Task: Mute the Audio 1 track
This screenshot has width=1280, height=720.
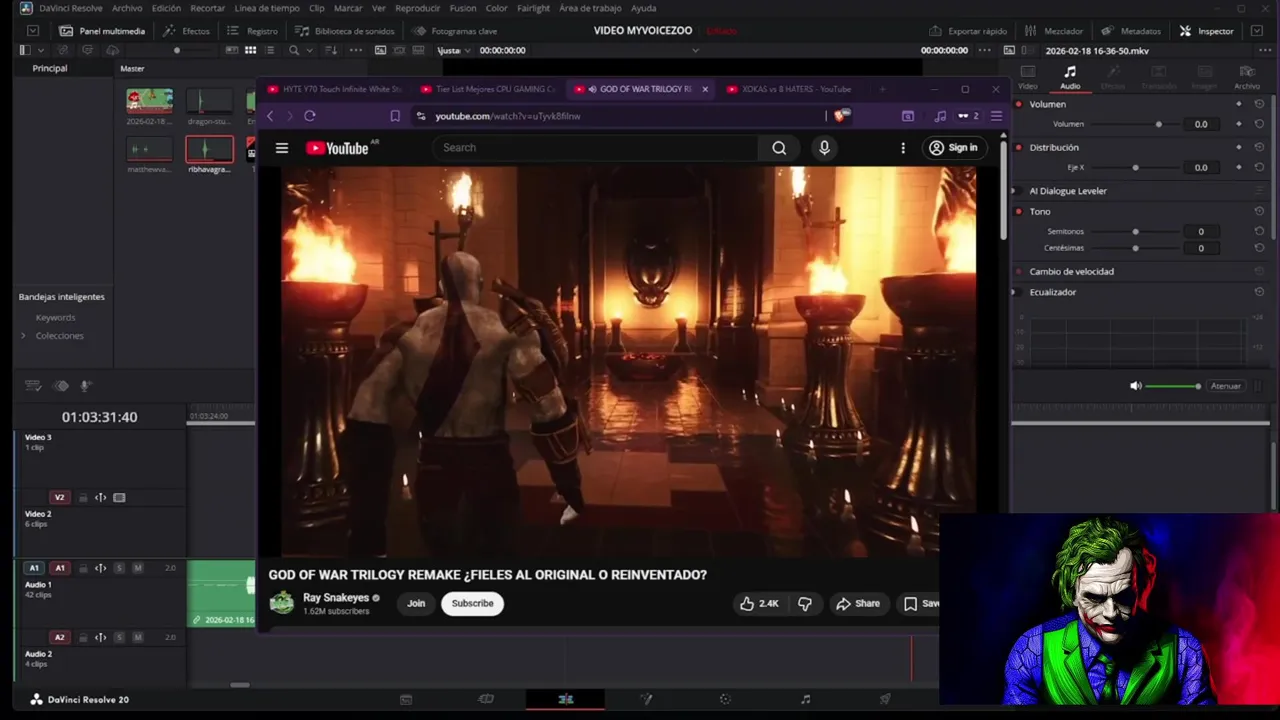Action: click(138, 568)
